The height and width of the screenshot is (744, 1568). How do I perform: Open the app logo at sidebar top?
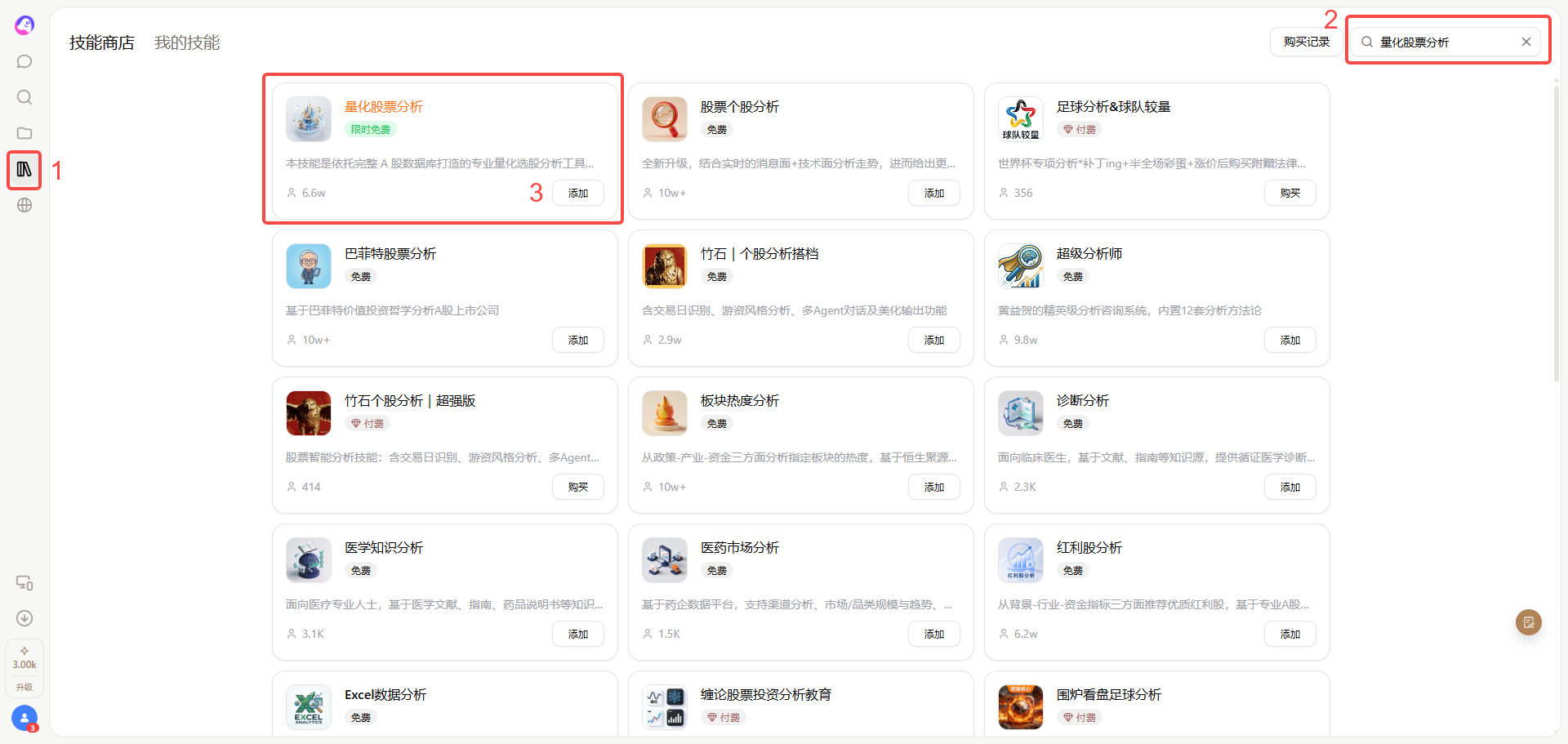coord(24,25)
